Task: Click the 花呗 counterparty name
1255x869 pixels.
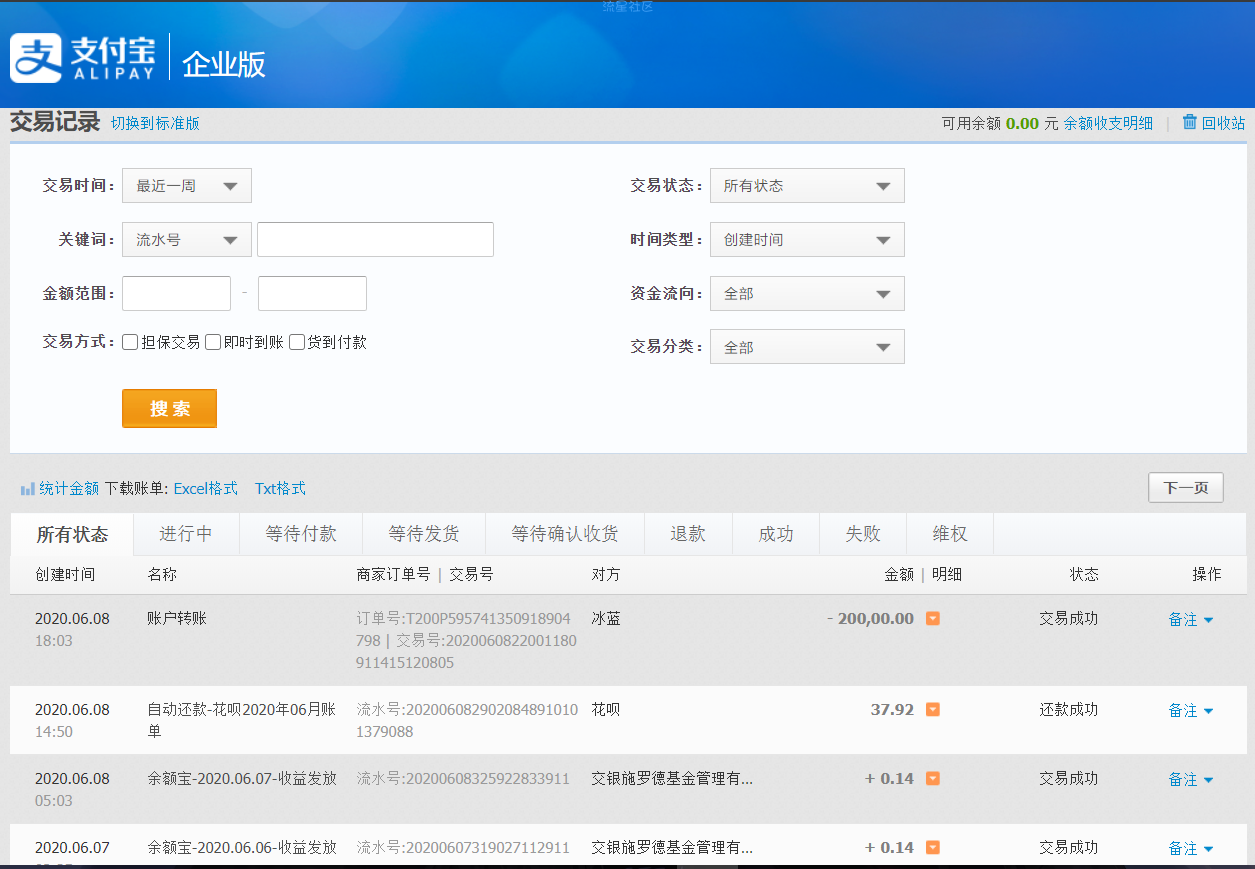Action: 606,710
